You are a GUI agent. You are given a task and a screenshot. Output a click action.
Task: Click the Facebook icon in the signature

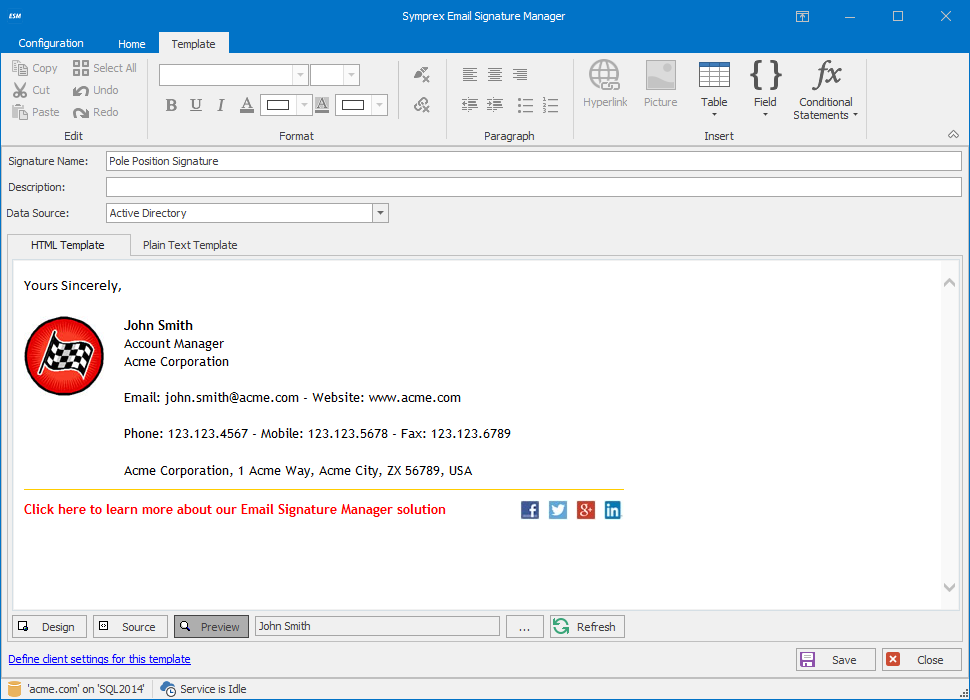[x=530, y=510]
